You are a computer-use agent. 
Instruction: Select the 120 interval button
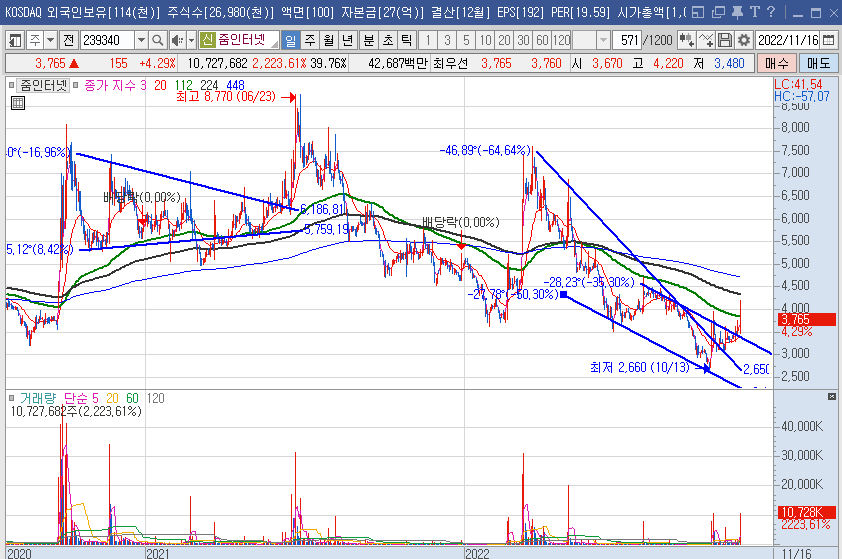pos(561,40)
